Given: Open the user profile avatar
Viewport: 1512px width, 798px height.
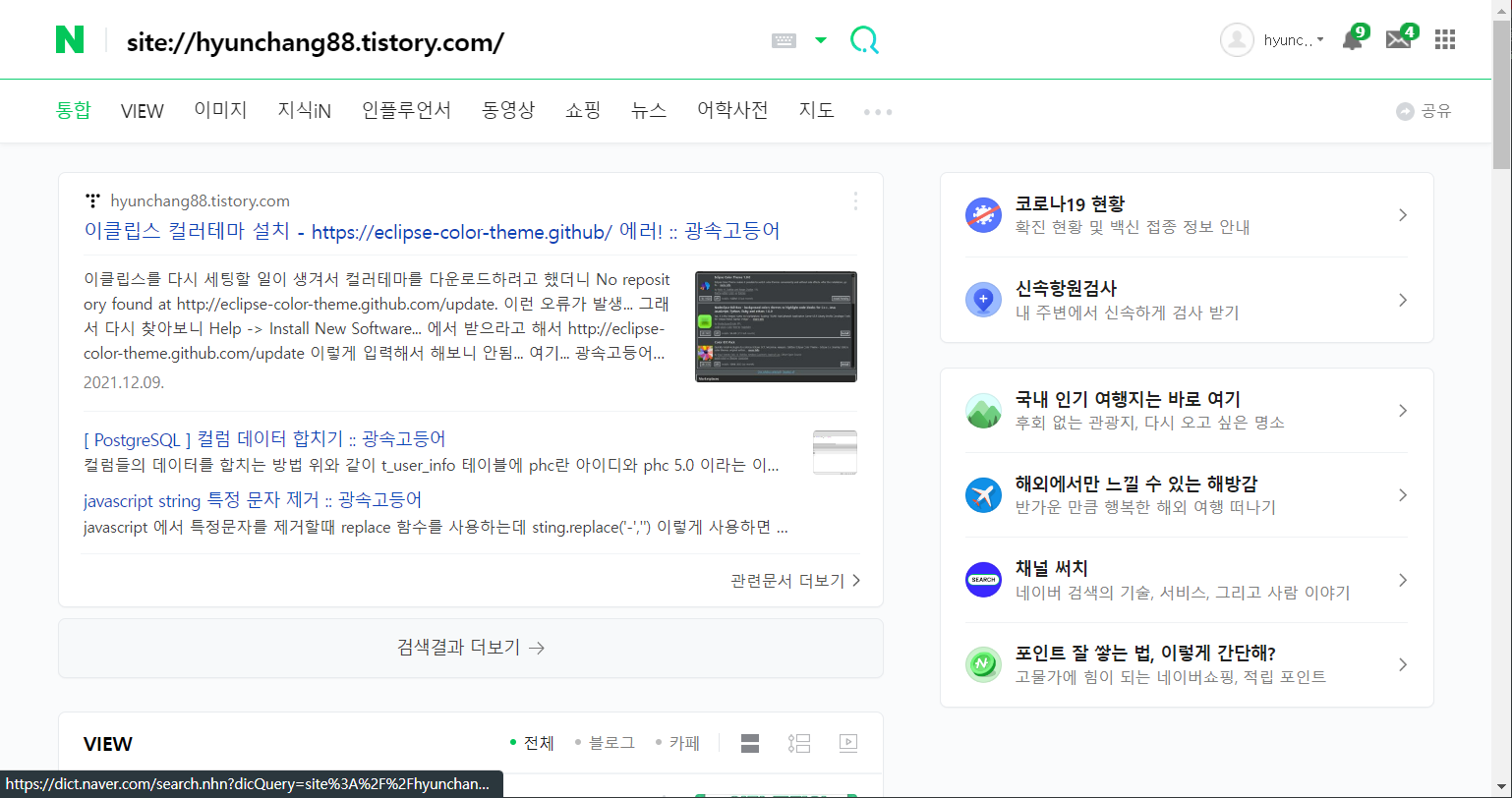Looking at the screenshot, I should pyautogui.click(x=1237, y=40).
